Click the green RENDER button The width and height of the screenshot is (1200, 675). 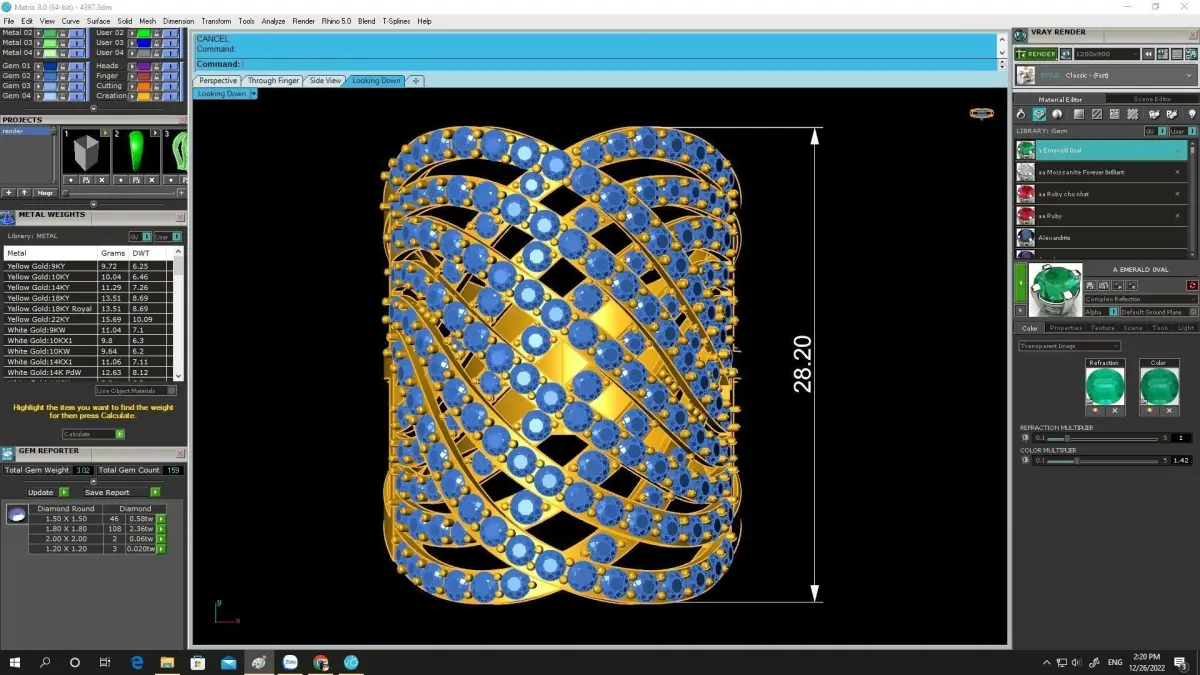coord(1035,54)
